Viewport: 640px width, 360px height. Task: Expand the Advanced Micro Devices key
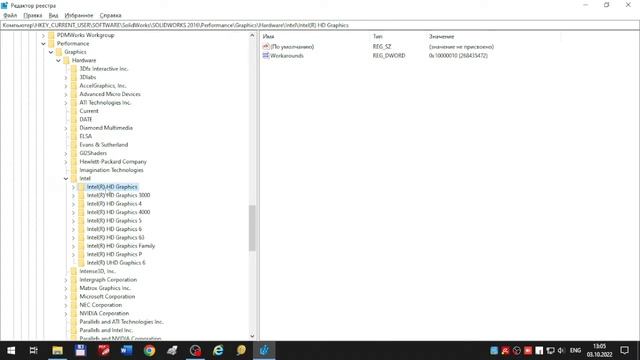66,94
